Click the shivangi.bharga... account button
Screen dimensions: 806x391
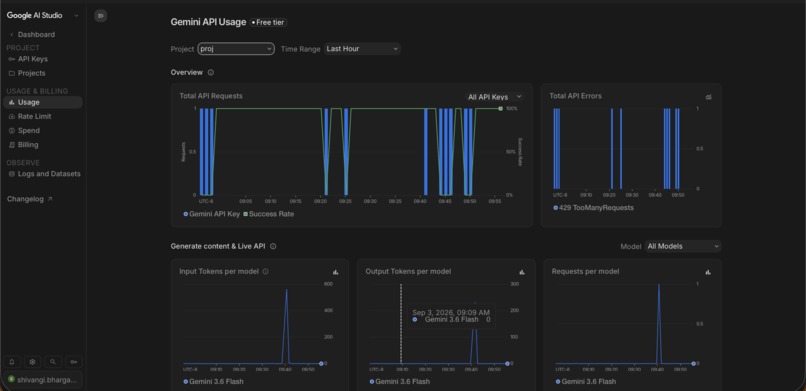click(43, 379)
